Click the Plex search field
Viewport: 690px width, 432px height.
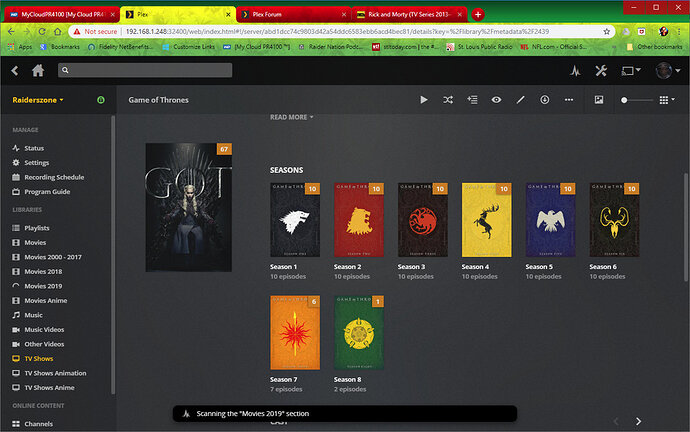(145, 70)
